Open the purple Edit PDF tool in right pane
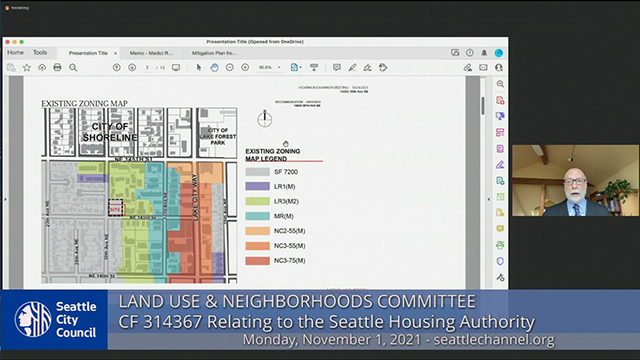Viewport: 640px width, 360px height. coord(500,149)
